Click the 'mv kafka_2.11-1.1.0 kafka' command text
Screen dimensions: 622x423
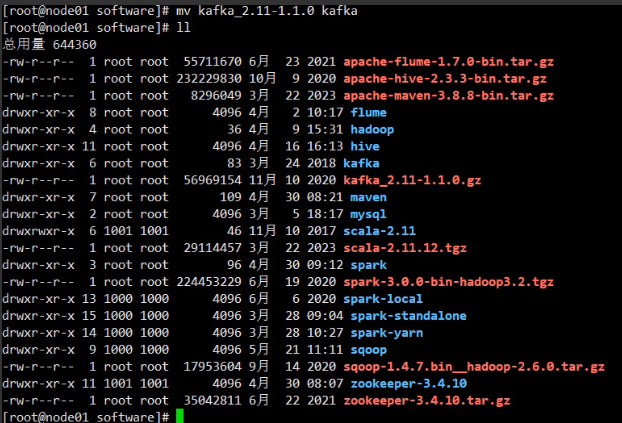(267, 11)
